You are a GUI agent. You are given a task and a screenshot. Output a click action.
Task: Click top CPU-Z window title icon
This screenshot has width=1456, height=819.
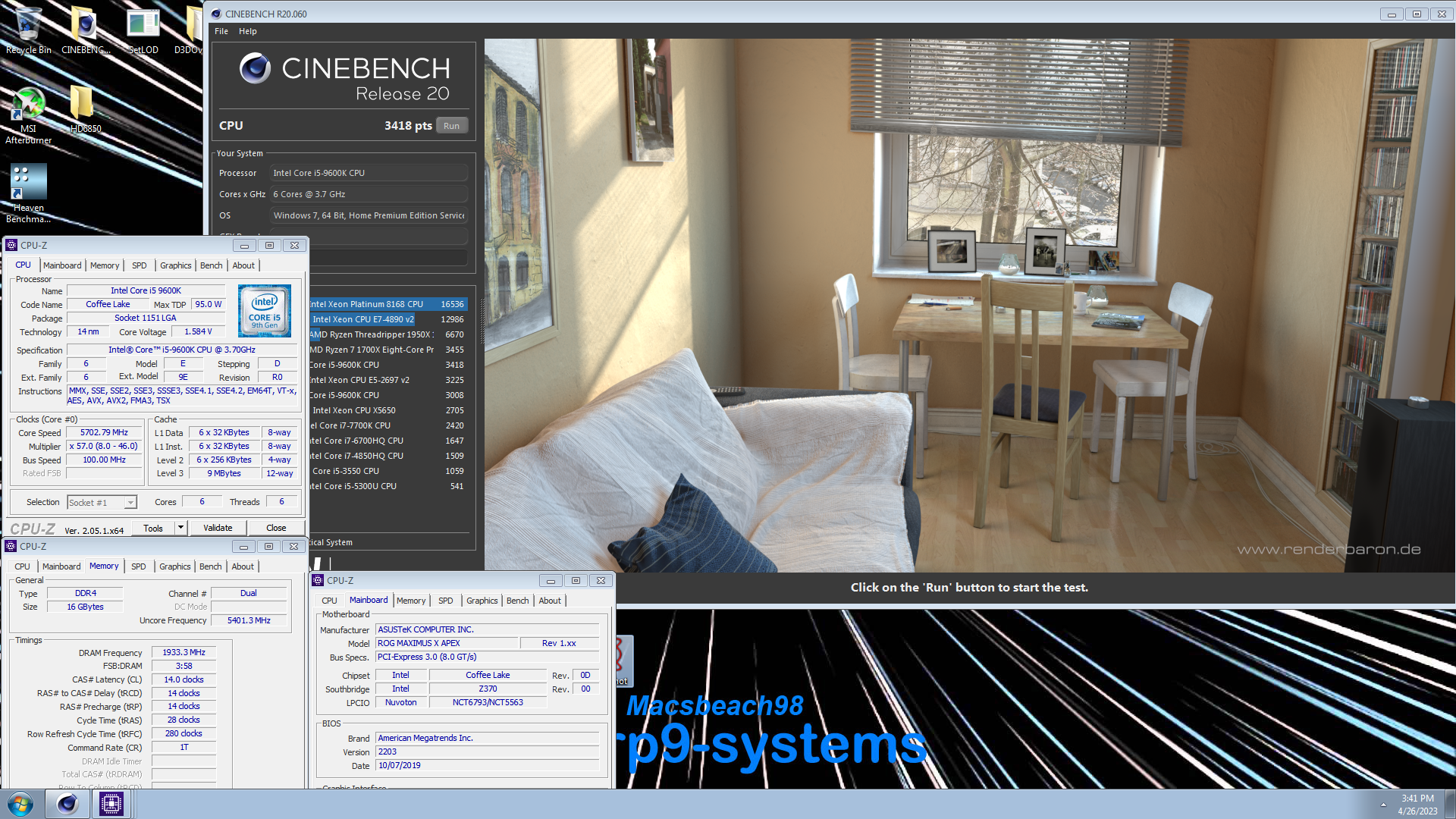(11, 245)
